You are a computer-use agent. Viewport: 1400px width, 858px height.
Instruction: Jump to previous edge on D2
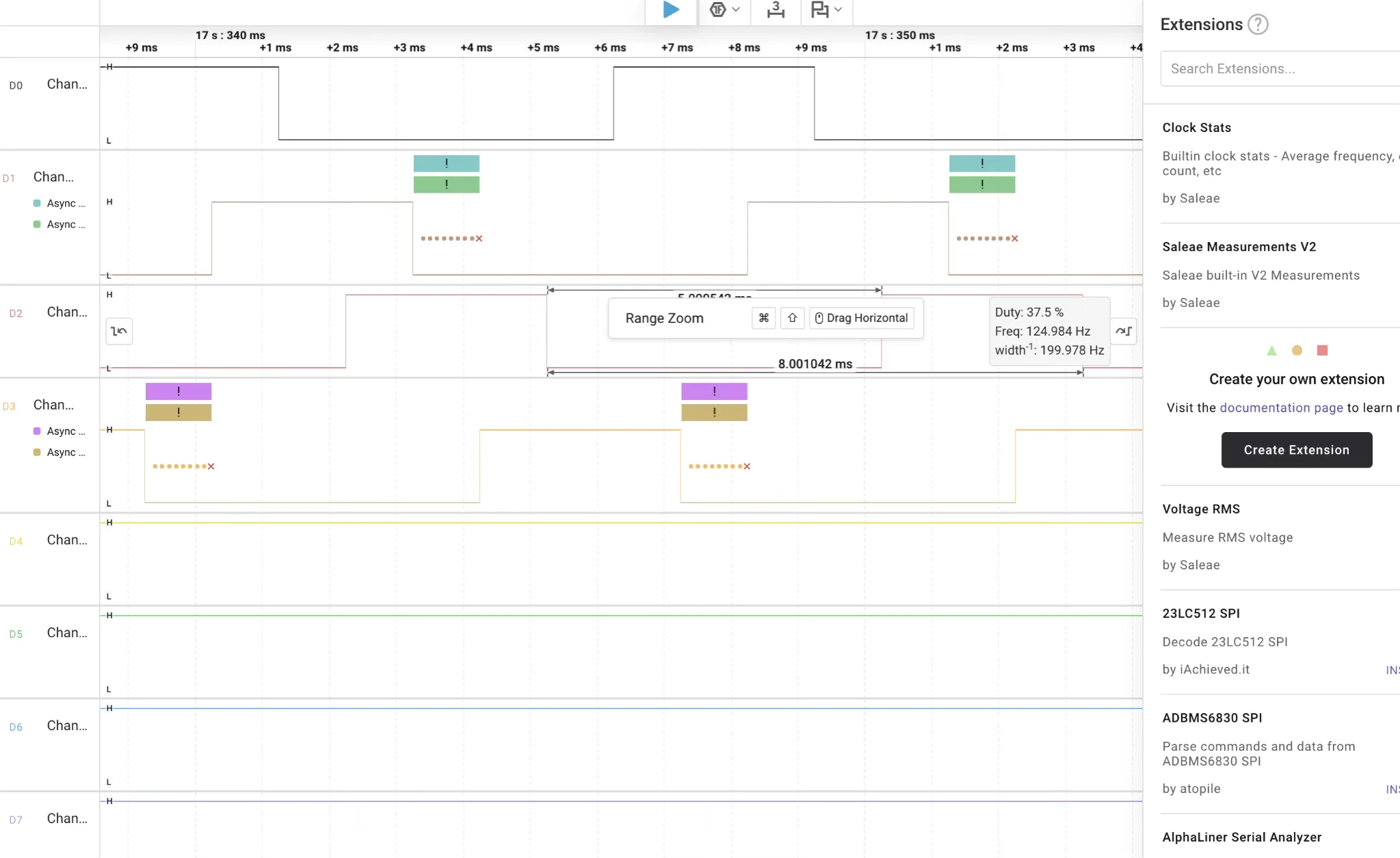[x=119, y=332]
